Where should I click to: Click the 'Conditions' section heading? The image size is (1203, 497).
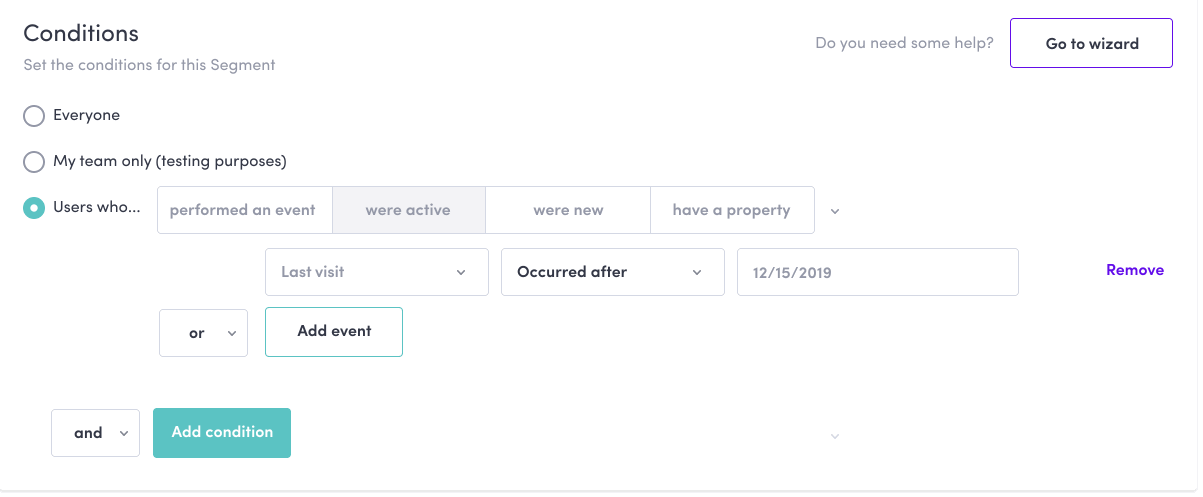tap(81, 33)
